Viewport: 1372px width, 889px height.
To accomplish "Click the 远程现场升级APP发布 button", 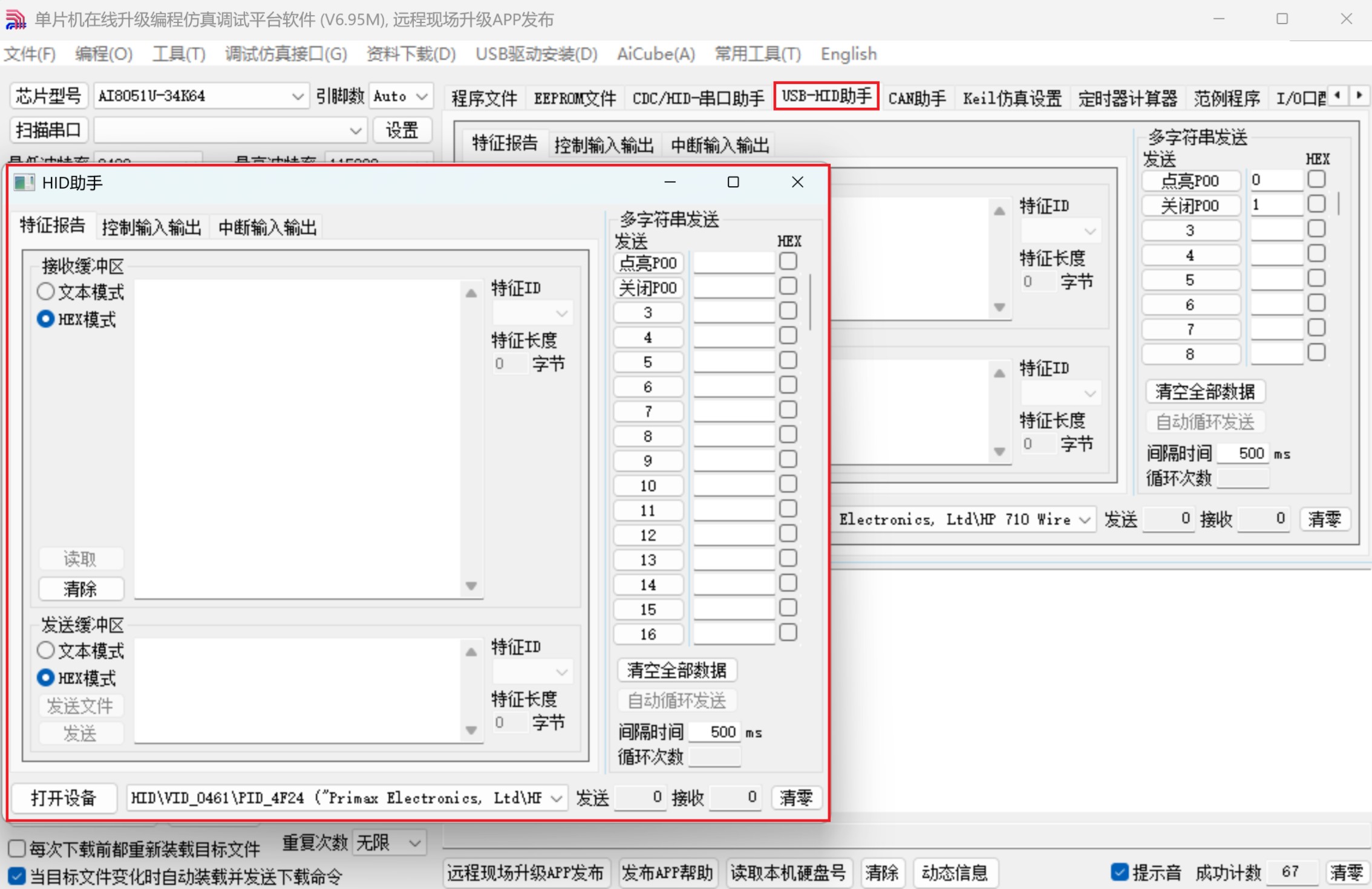I will (x=526, y=872).
